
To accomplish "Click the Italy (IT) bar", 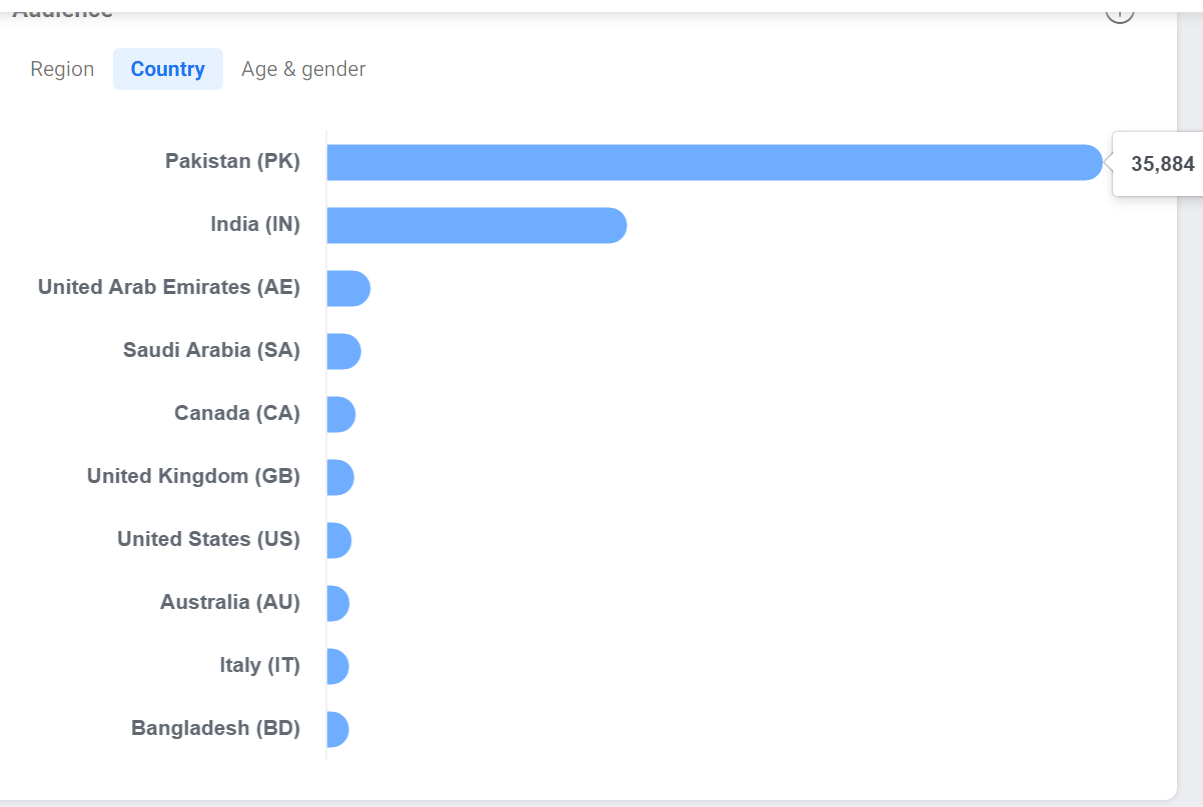I will click(x=338, y=666).
